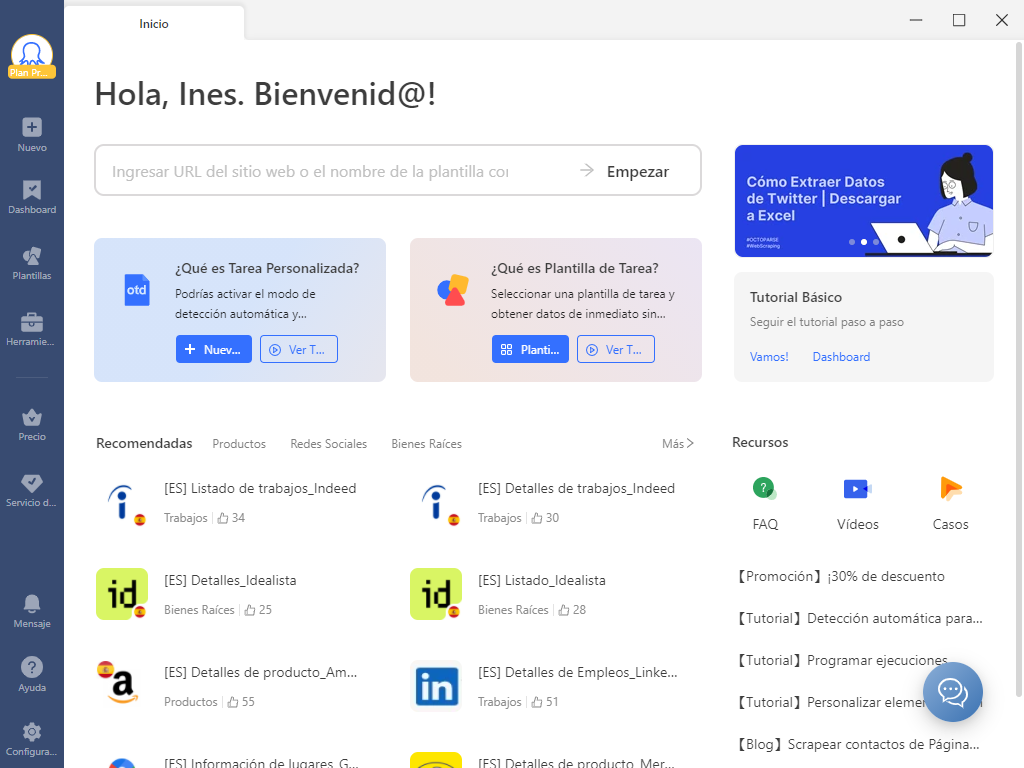Open the Programar ejecuciones tutorial link
The image size is (1024, 768).
pyautogui.click(x=842, y=660)
